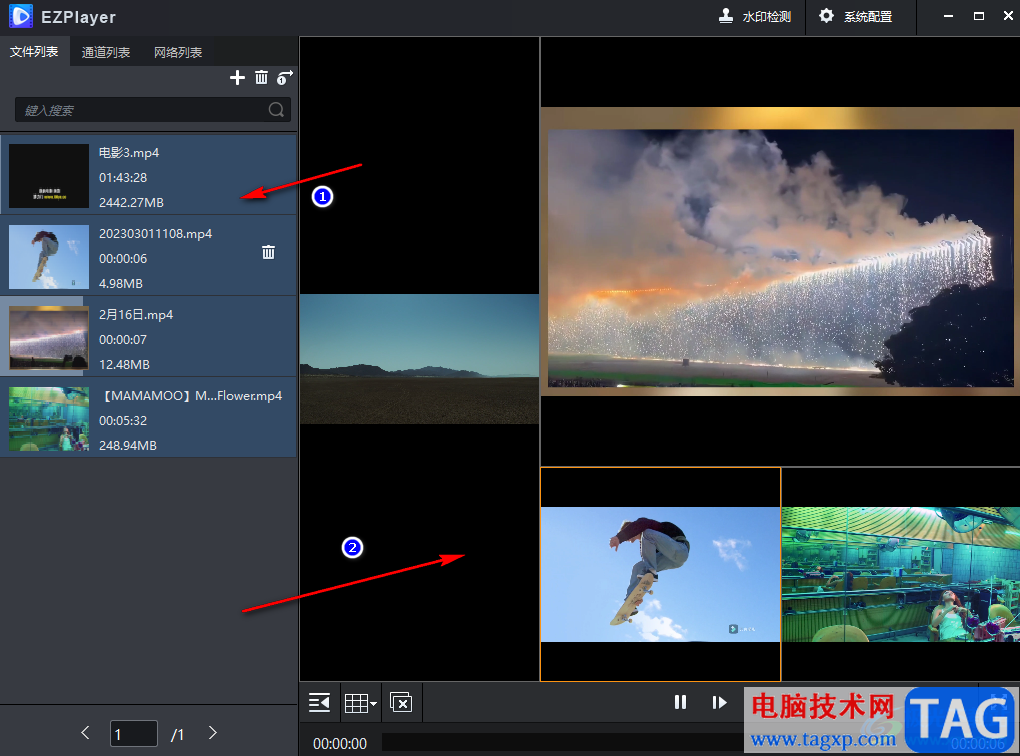Open 系统配置 system settings

[x=855, y=17]
